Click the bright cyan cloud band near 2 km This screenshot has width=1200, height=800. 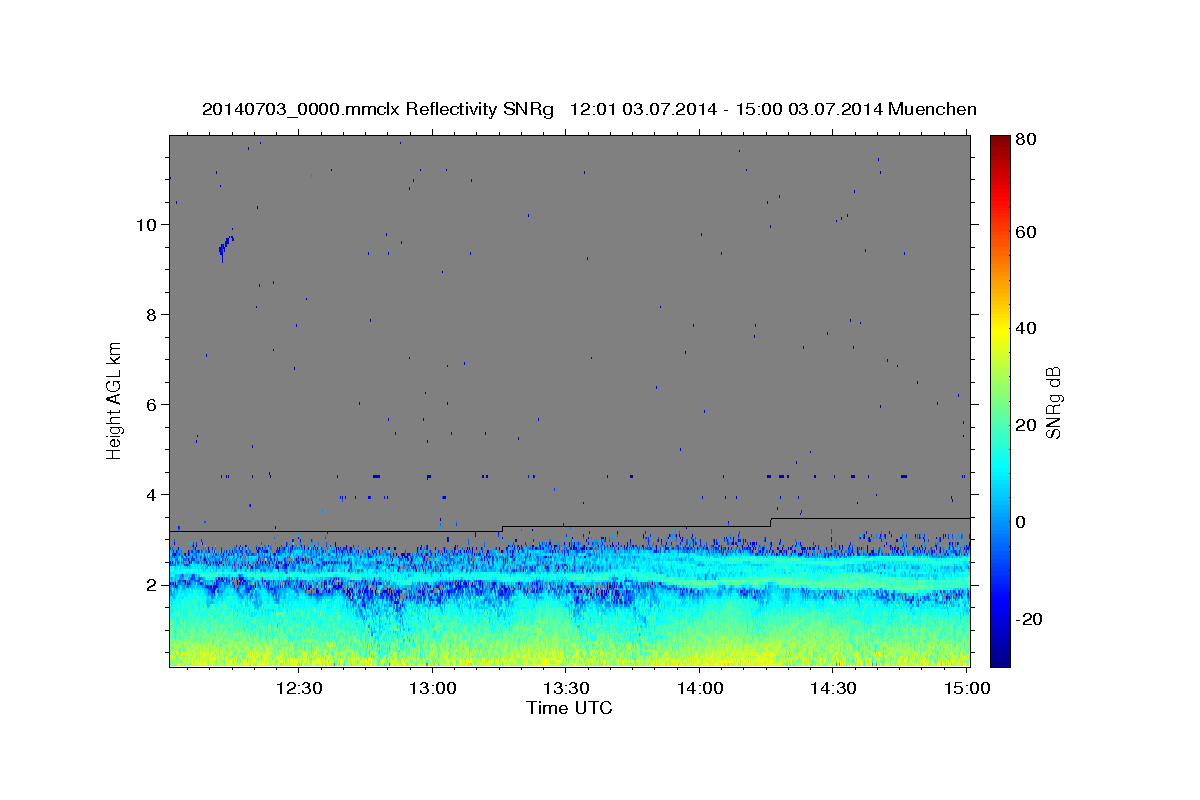tap(570, 577)
